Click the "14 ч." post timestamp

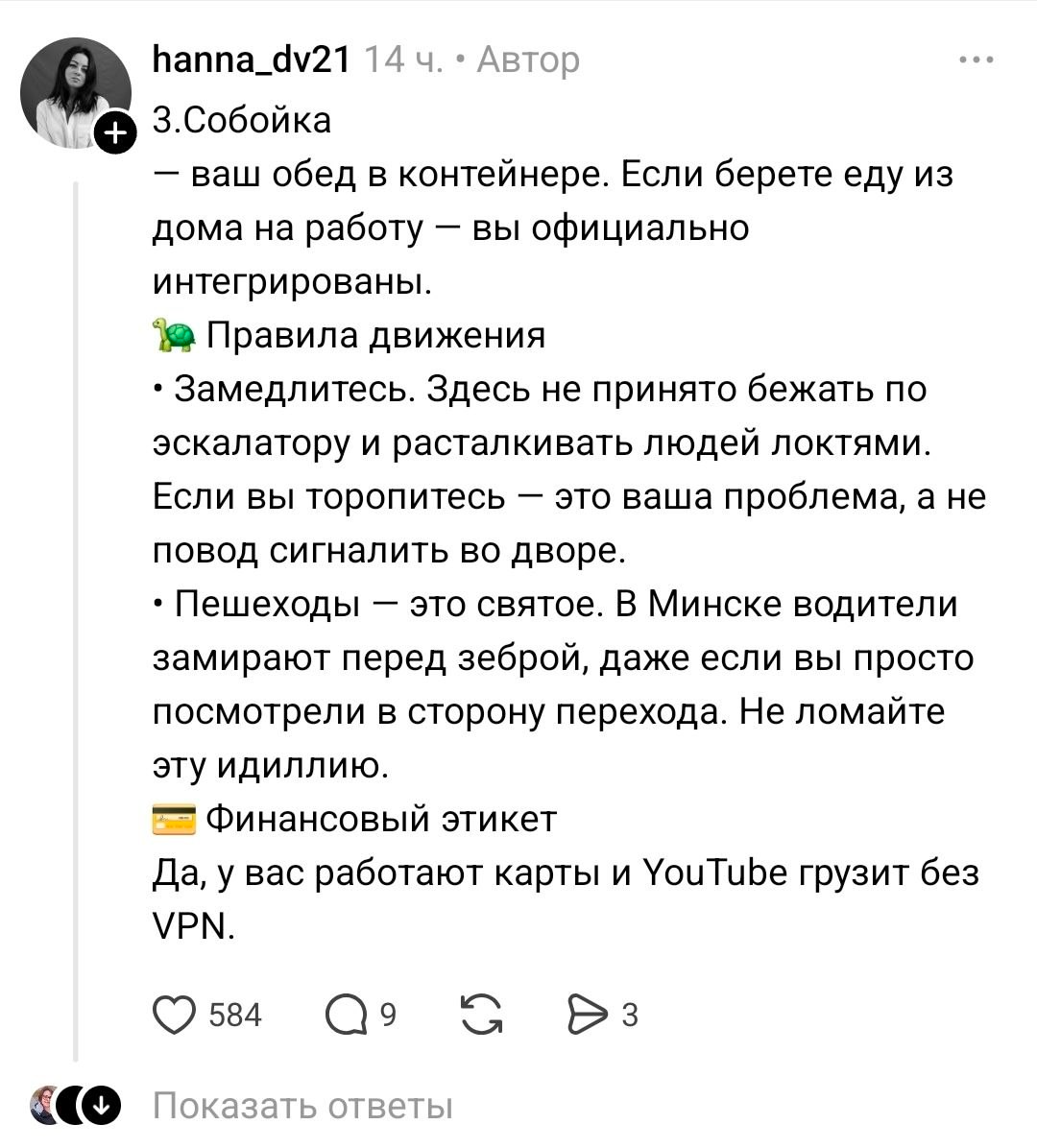(401, 60)
